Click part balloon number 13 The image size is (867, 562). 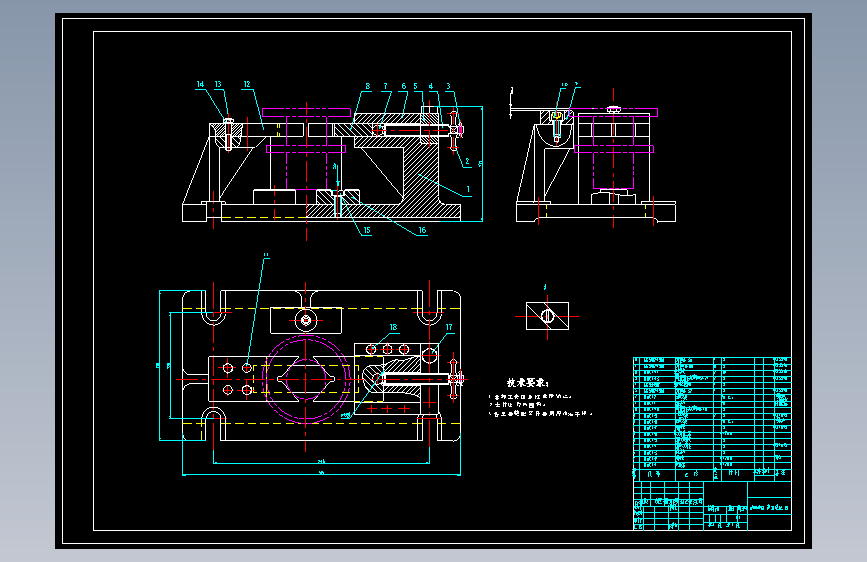[218, 84]
